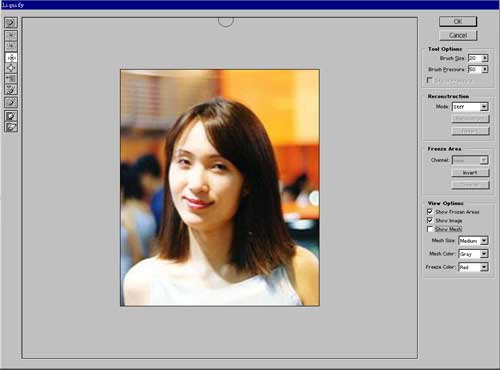The width and height of the screenshot is (500, 370).
Task: Open the Reconstruction Mode dropdown
Action: click(470, 107)
